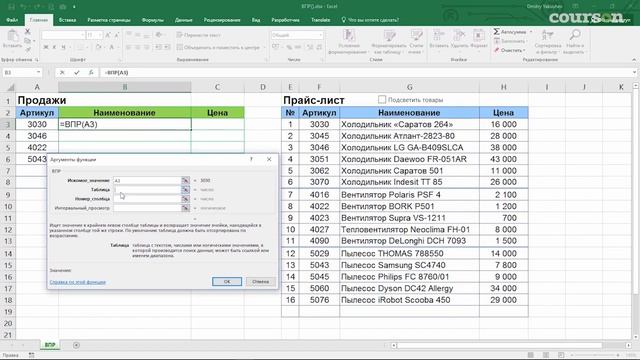
Task: Click the Format Painter brush icon
Action: [27, 49]
